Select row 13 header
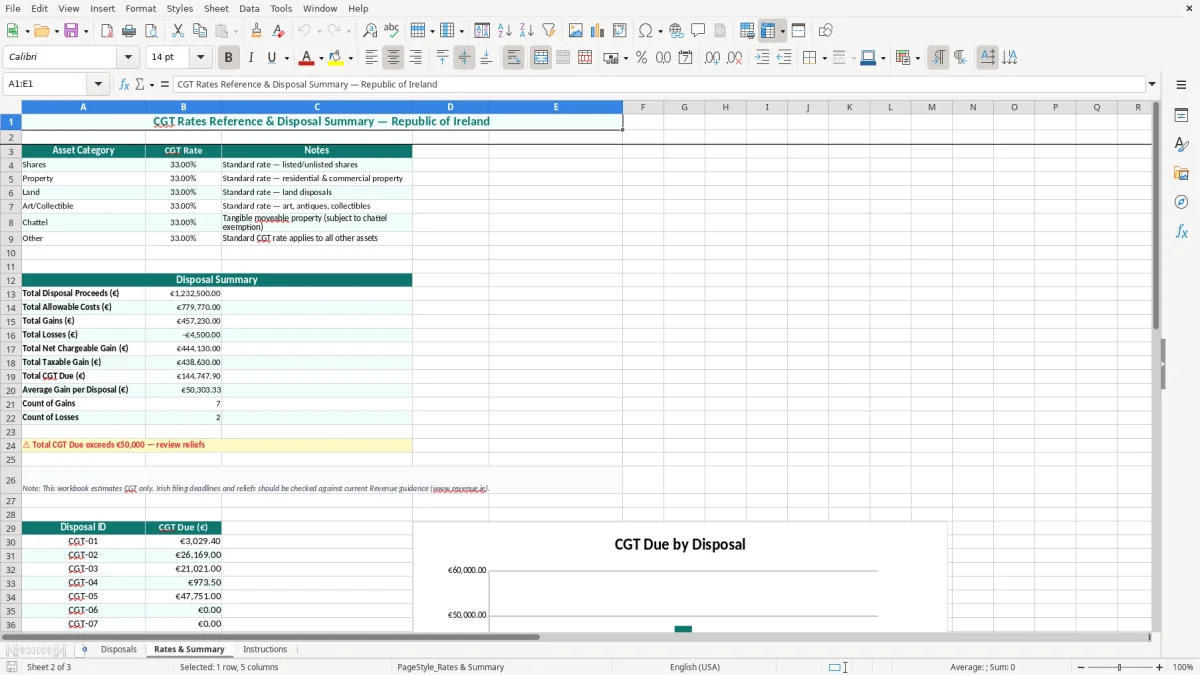The height and width of the screenshot is (675, 1200). point(10,293)
